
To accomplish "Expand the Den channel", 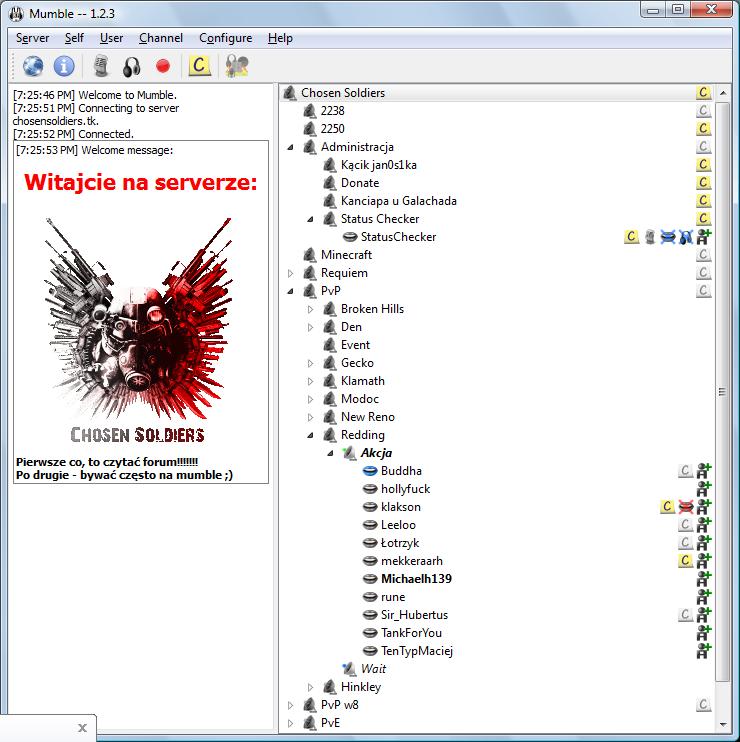I will coord(310,327).
